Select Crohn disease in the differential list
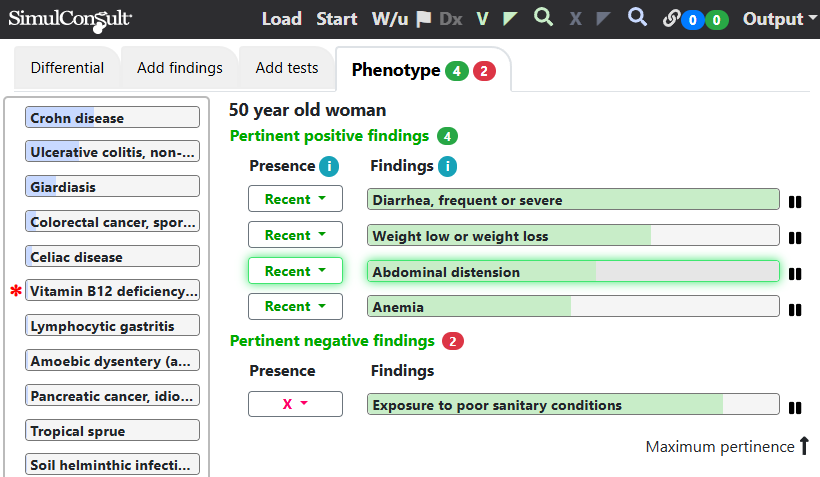The width and height of the screenshot is (820, 477). (x=113, y=118)
